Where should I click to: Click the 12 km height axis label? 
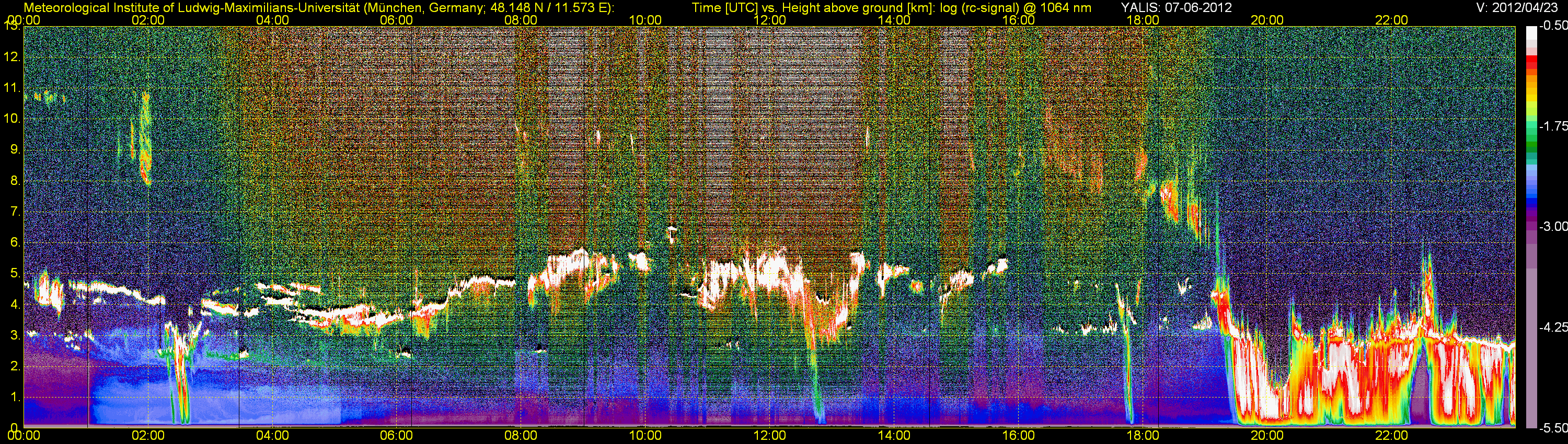tap(12, 57)
